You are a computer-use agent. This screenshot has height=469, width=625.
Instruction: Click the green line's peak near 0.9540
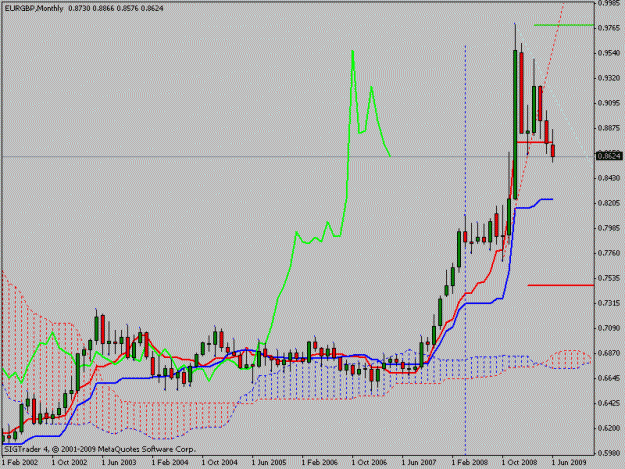[353, 51]
